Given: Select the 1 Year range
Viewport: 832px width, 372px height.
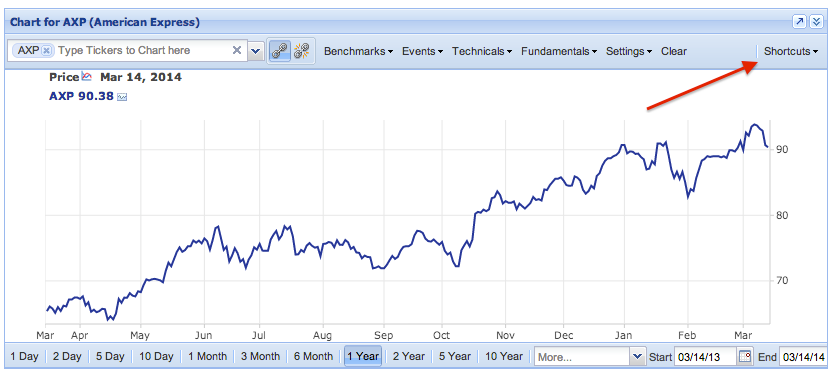Looking at the screenshot, I should click(x=362, y=356).
